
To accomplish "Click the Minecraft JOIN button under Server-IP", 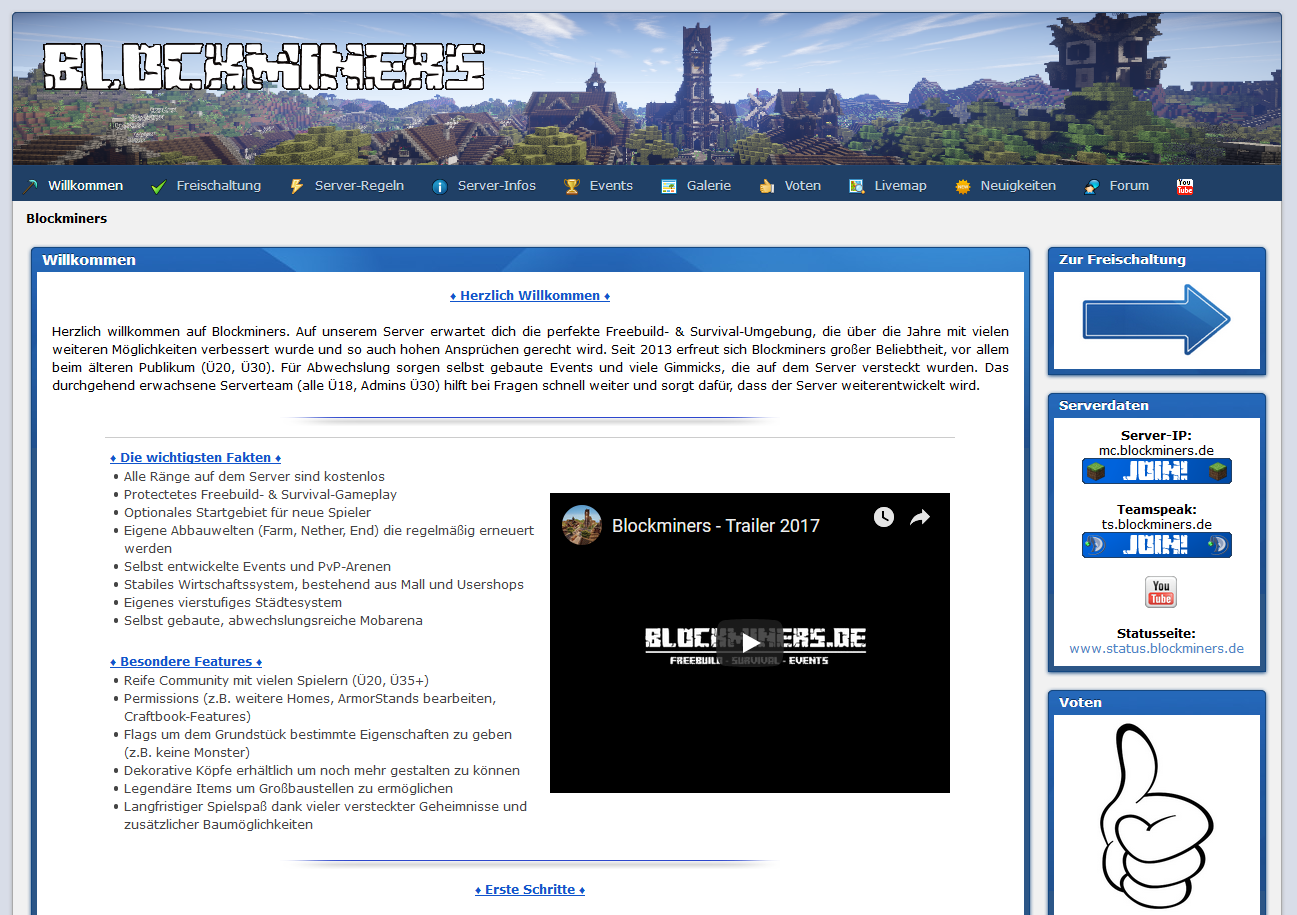I will (1157, 471).
